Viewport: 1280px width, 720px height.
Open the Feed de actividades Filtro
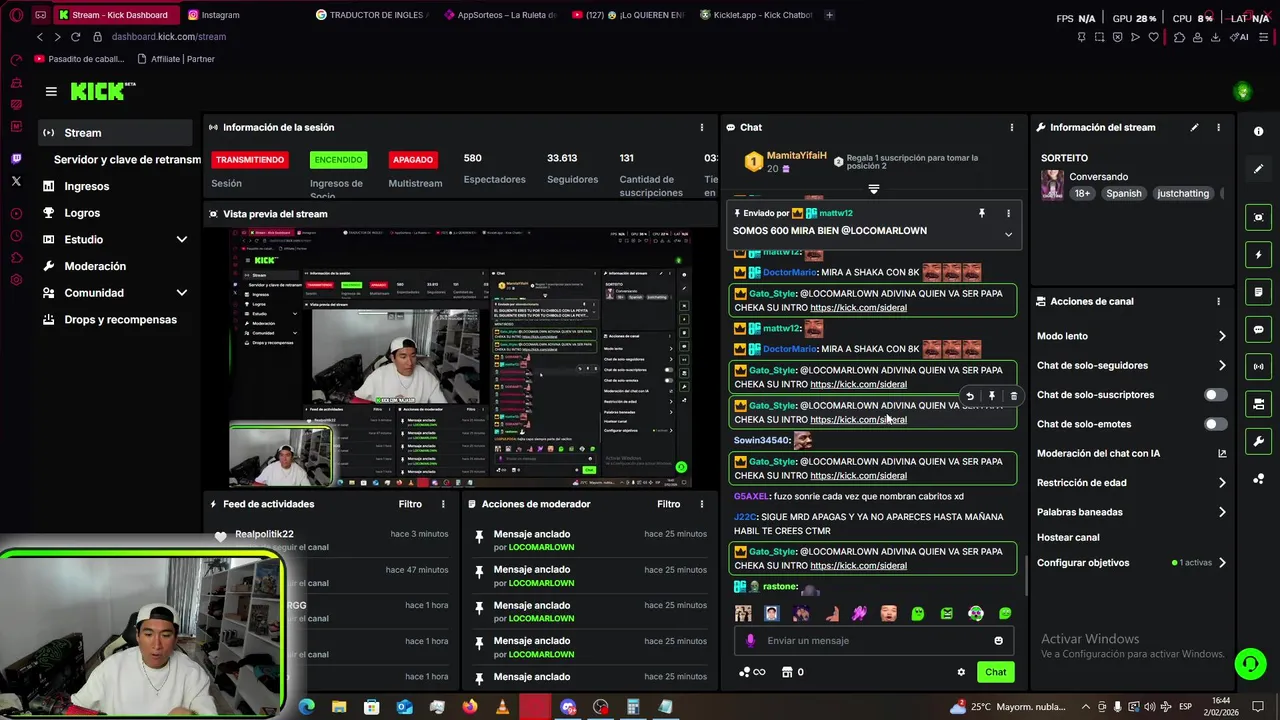(410, 504)
